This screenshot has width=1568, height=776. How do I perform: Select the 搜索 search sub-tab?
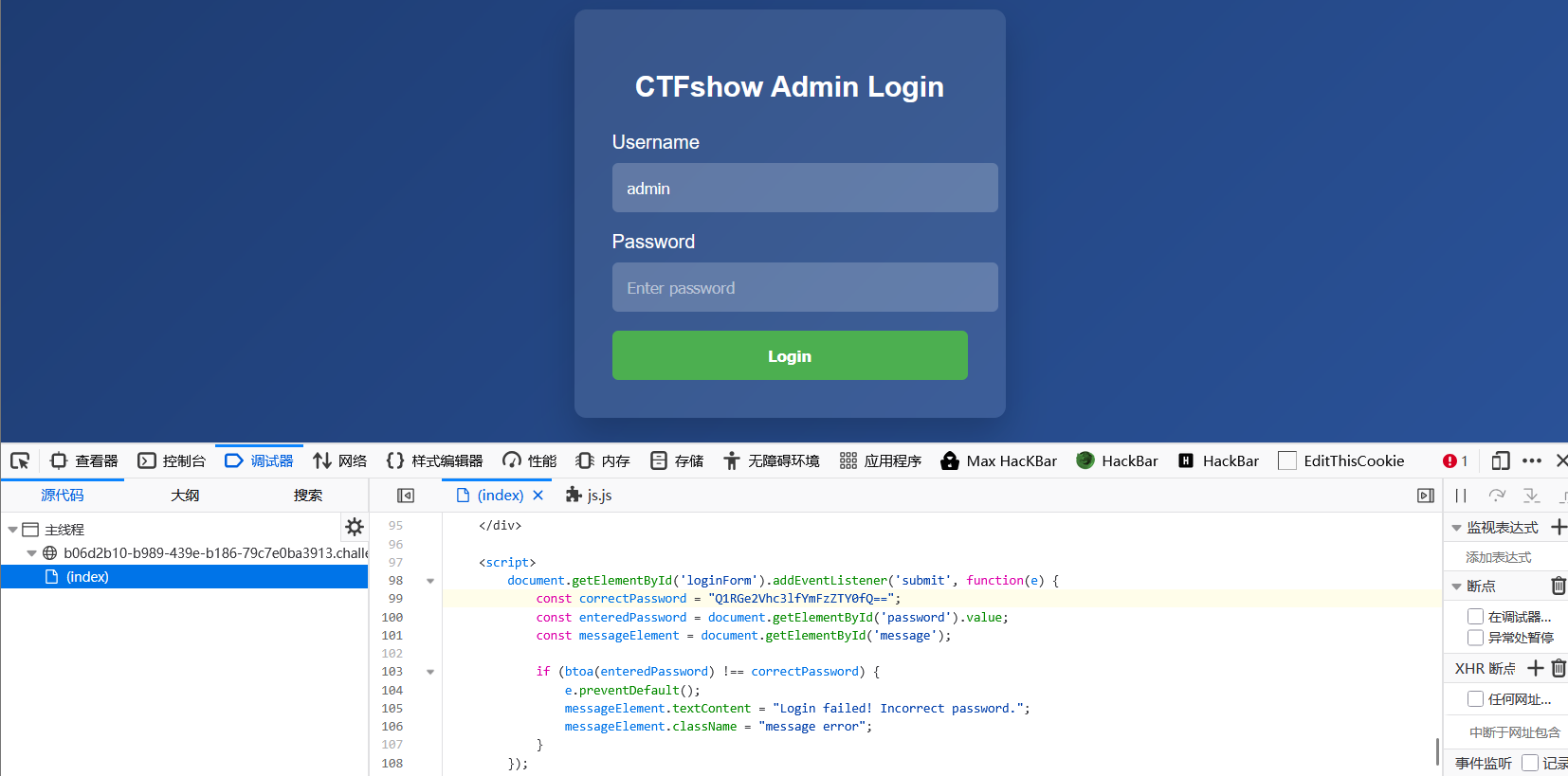(x=307, y=496)
